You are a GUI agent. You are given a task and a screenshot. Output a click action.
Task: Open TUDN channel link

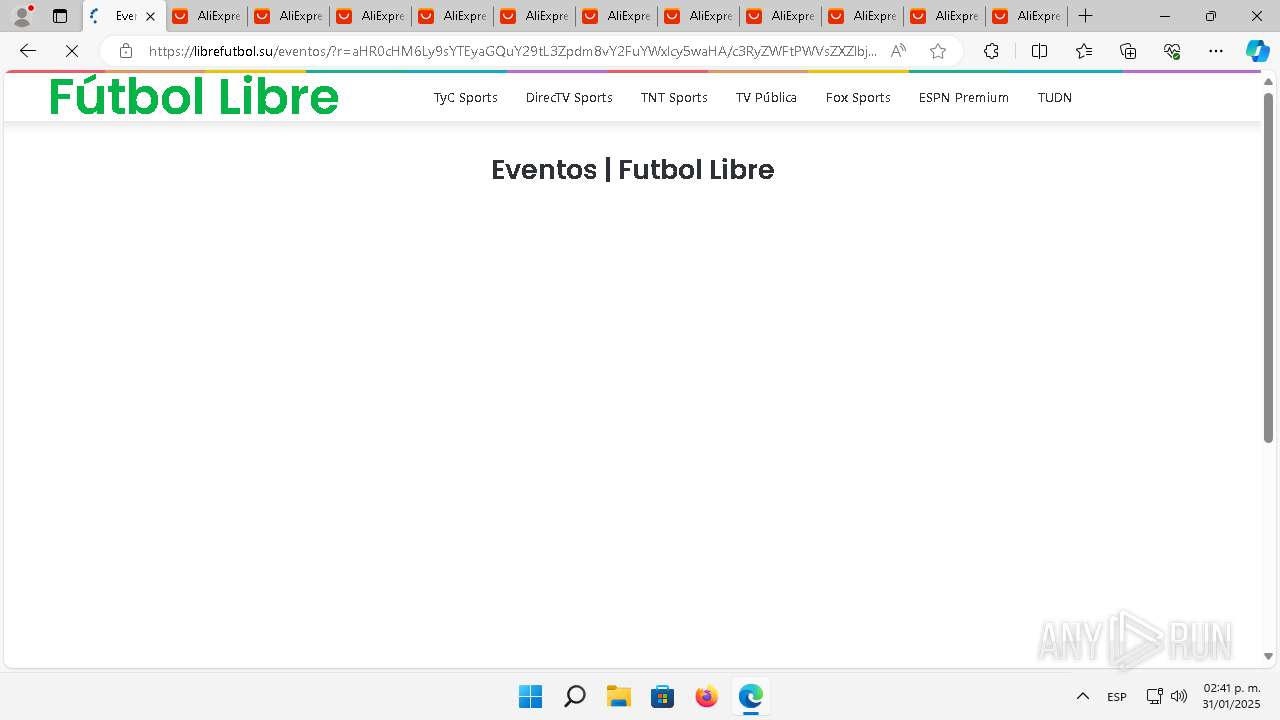[1054, 97]
